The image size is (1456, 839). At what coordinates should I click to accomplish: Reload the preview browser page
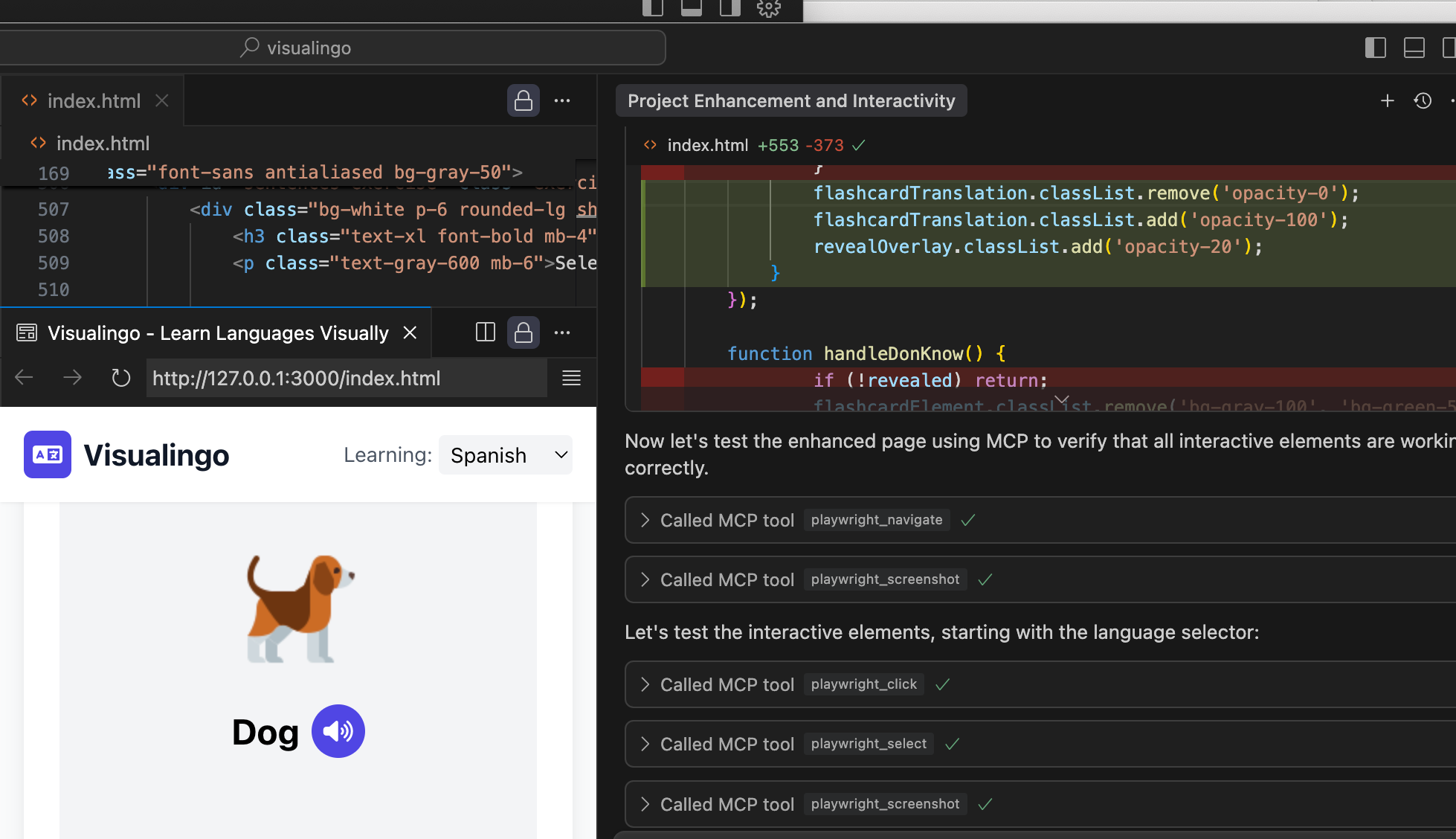coord(120,379)
